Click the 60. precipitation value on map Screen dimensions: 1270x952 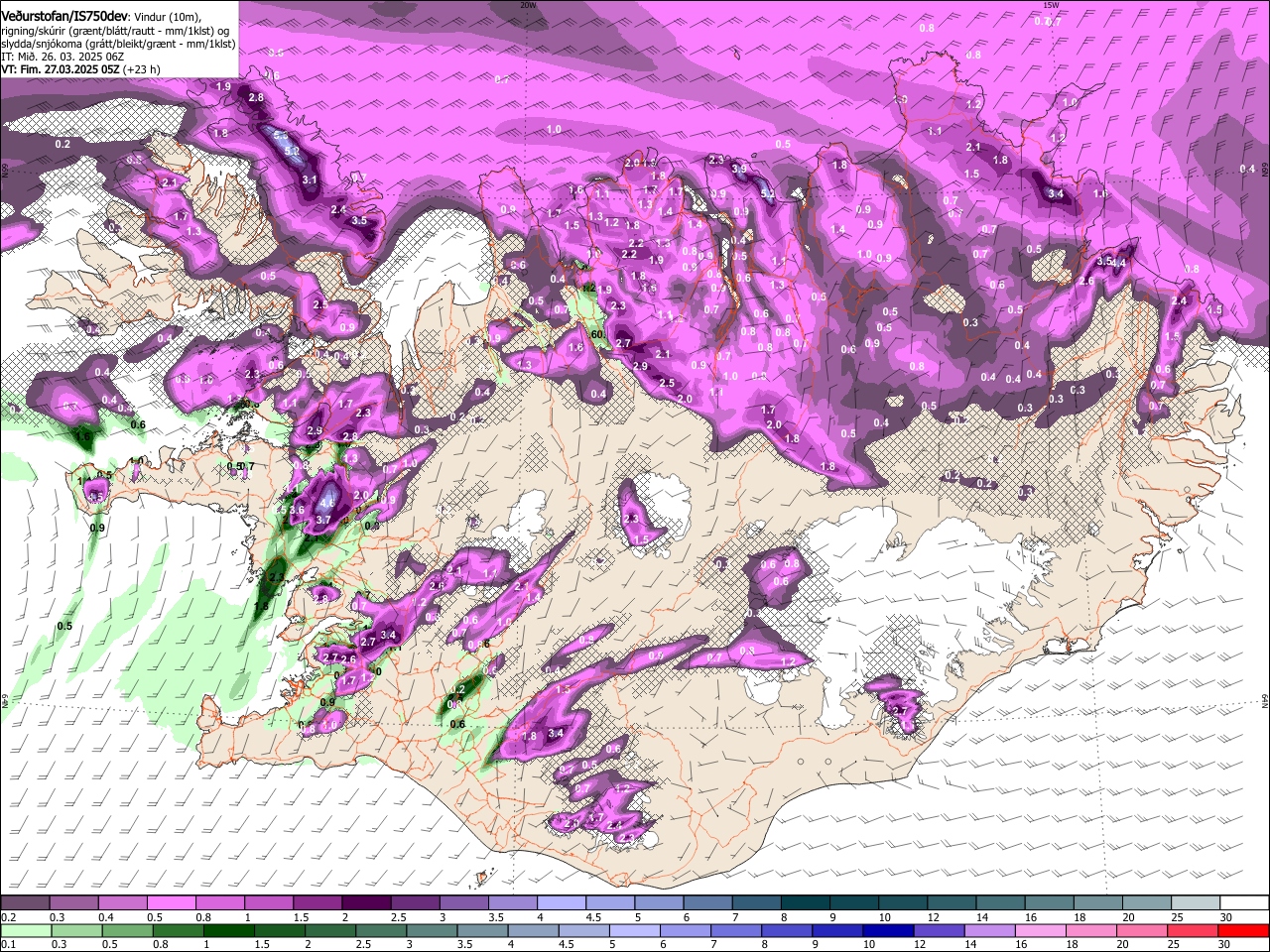coord(597,335)
